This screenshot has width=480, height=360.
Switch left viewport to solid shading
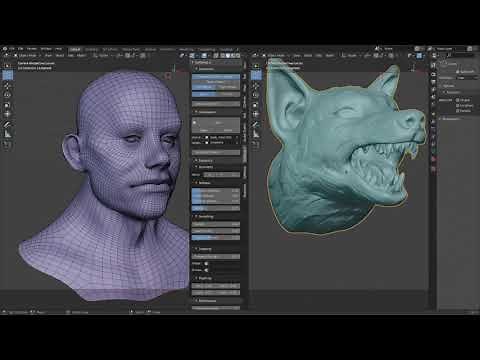[228, 55]
